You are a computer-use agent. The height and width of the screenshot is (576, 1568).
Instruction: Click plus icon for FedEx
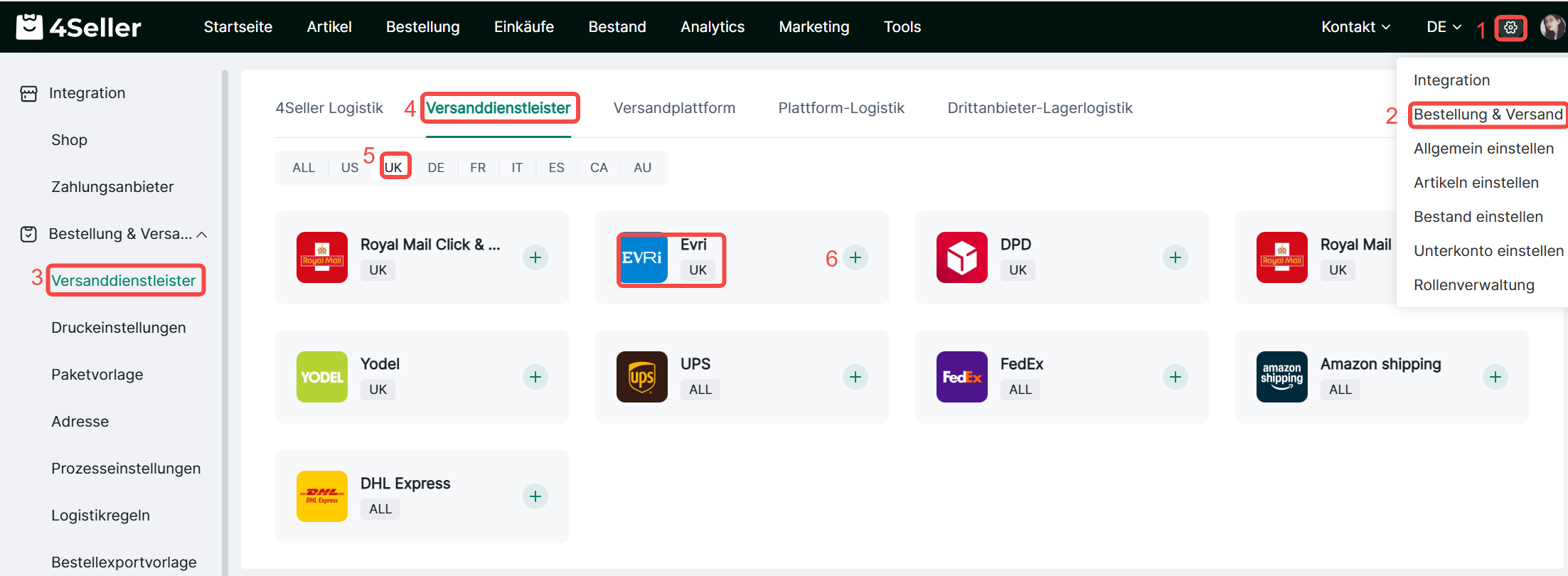pyautogui.click(x=1175, y=377)
